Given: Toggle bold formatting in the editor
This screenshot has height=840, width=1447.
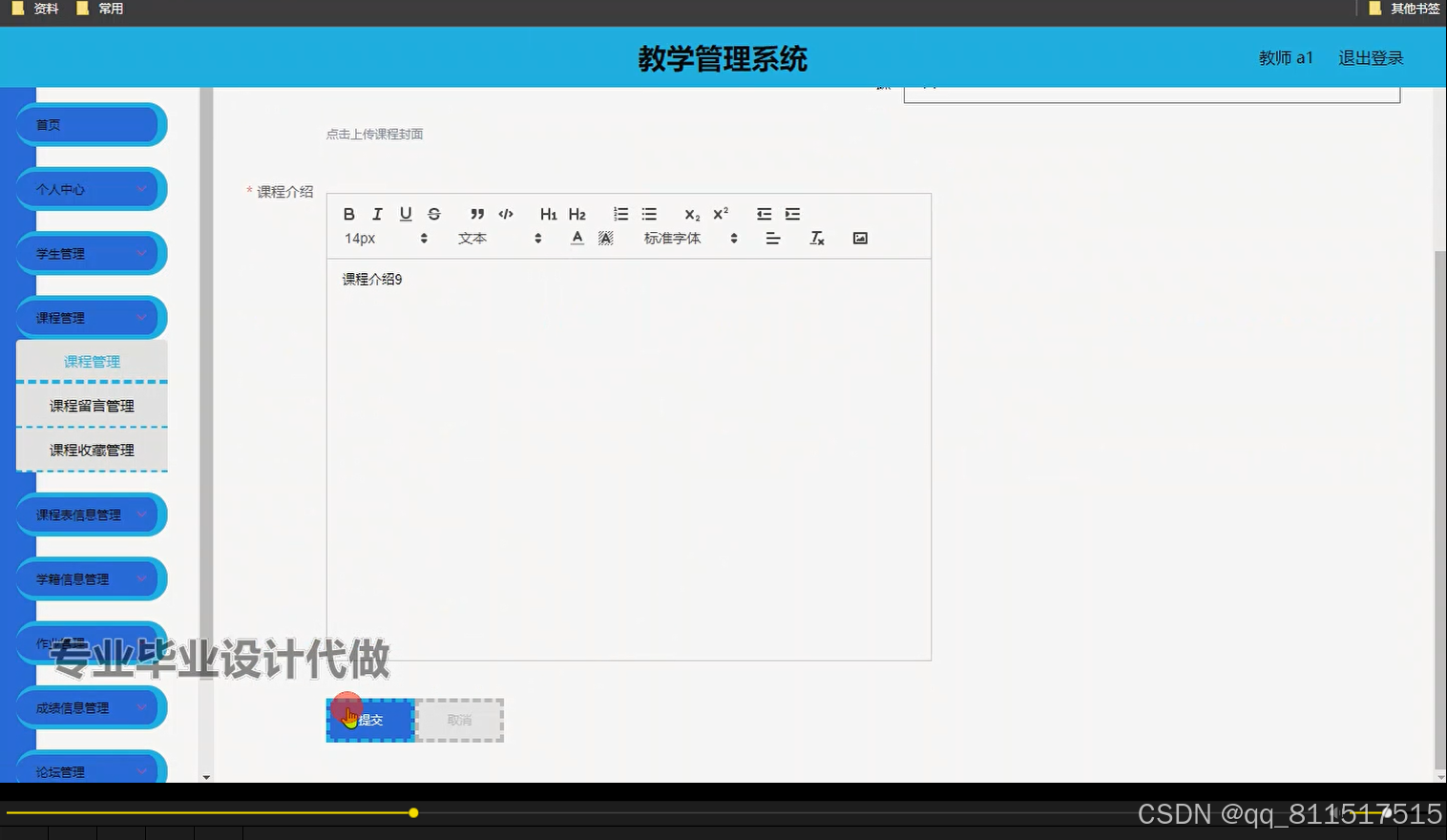Looking at the screenshot, I should pos(348,214).
